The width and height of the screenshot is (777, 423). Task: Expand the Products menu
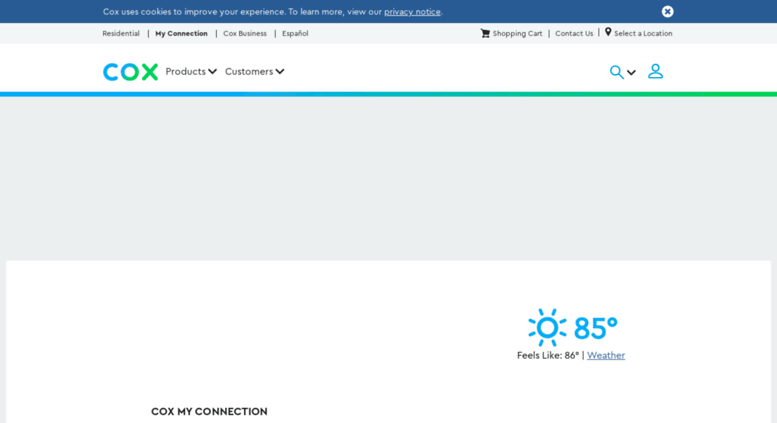pyautogui.click(x=191, y=72)
